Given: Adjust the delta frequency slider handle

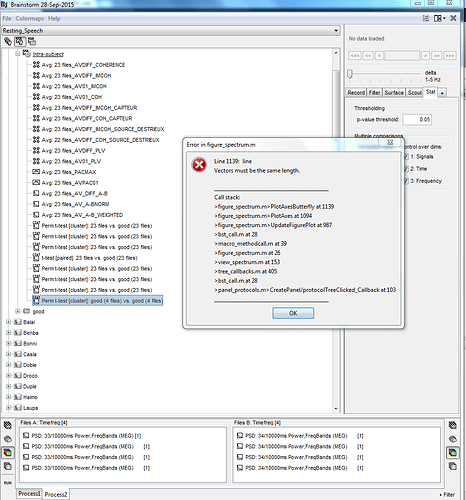Looking at the screenshot, I should click(350, 74).
